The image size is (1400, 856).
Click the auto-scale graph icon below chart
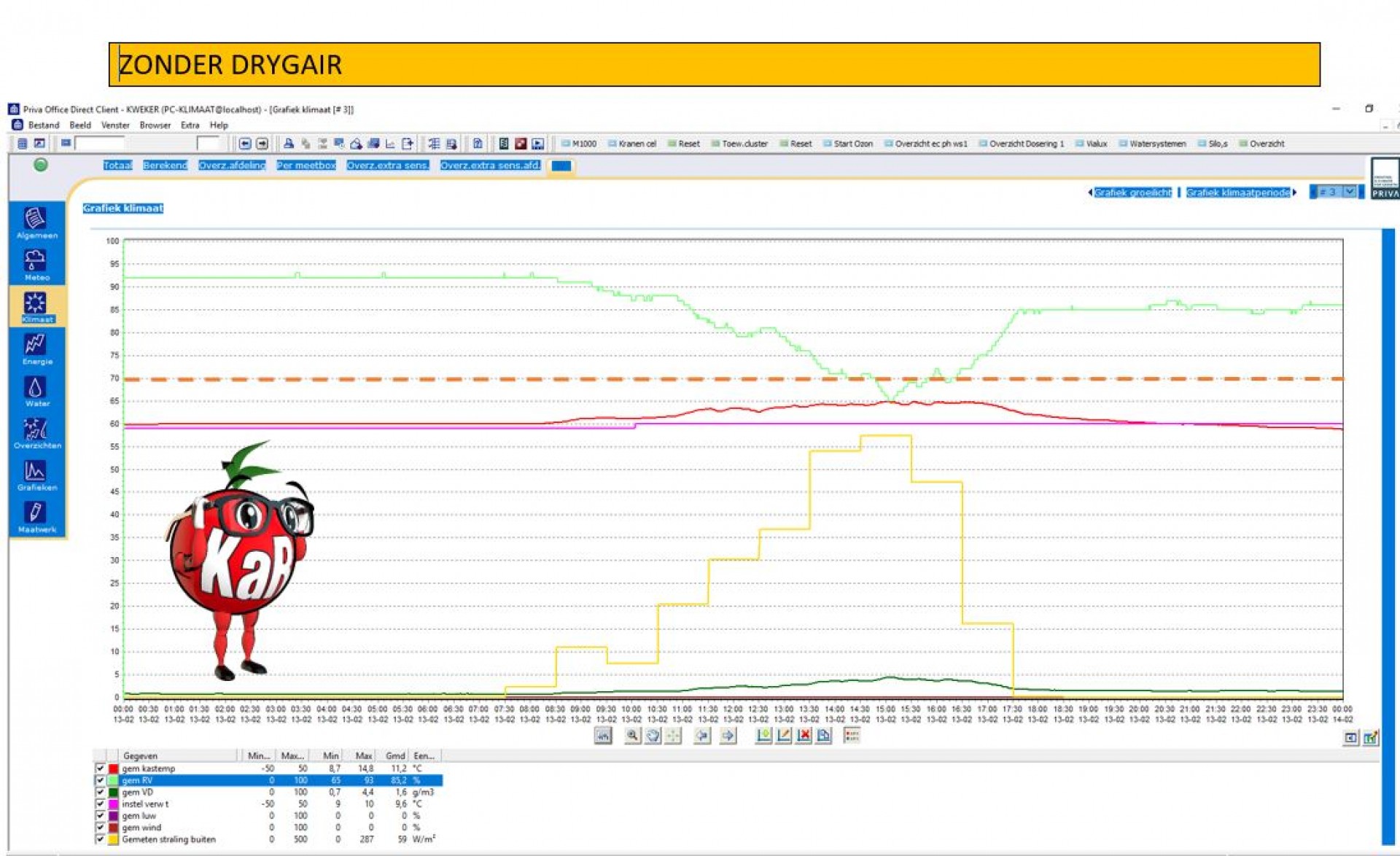point(603,736)
